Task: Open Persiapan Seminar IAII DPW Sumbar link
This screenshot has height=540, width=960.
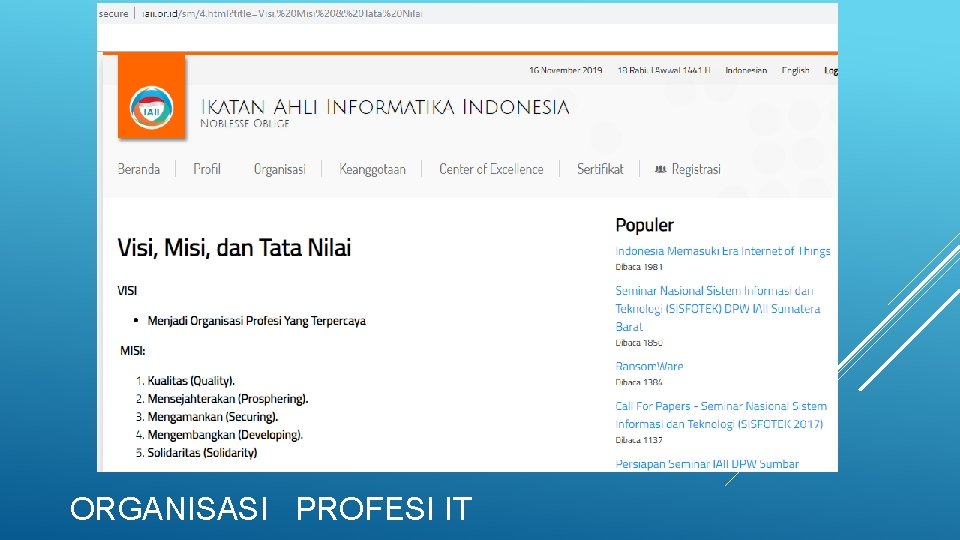Action: (707, 464)
